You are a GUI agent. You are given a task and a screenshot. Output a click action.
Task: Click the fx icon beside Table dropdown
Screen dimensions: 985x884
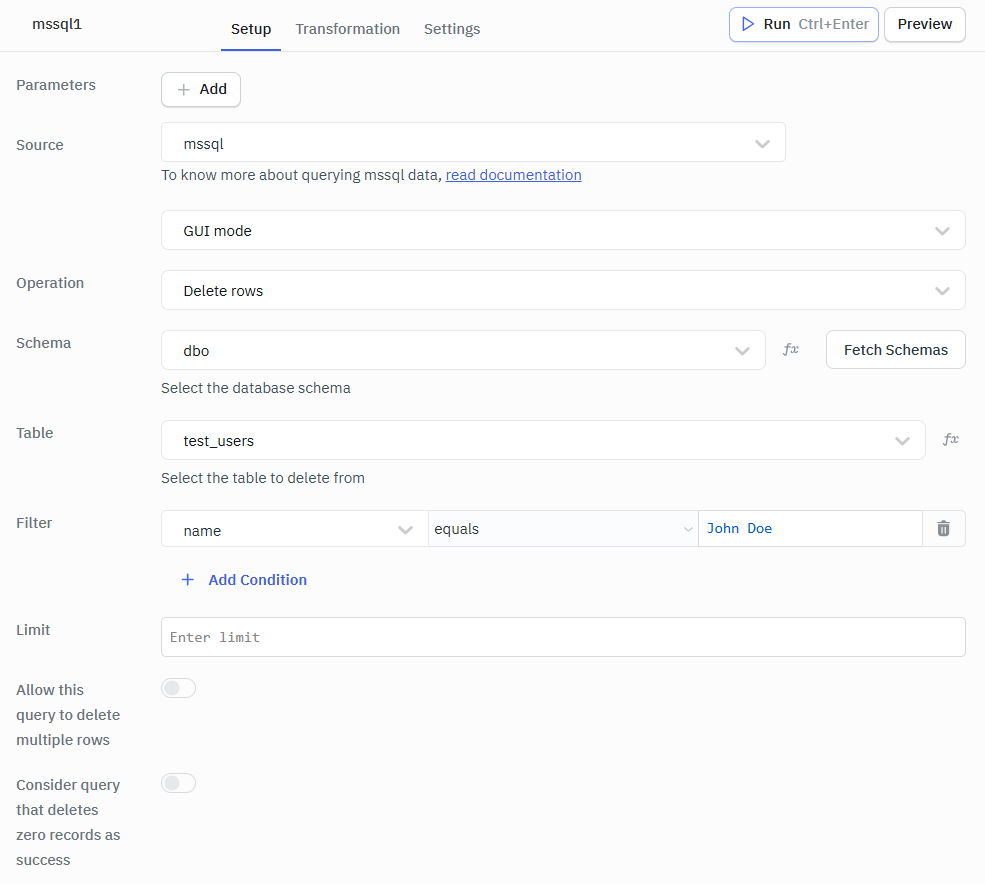click(x=950, y=439)
